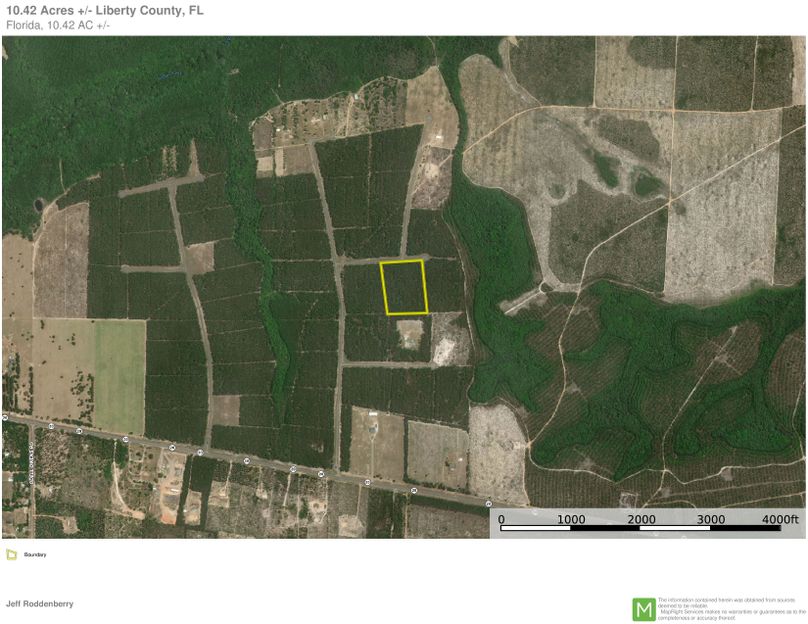808x624 pixels.
Task: Select the green MapRight "M" logo
Action: click(x=645, y=606)
